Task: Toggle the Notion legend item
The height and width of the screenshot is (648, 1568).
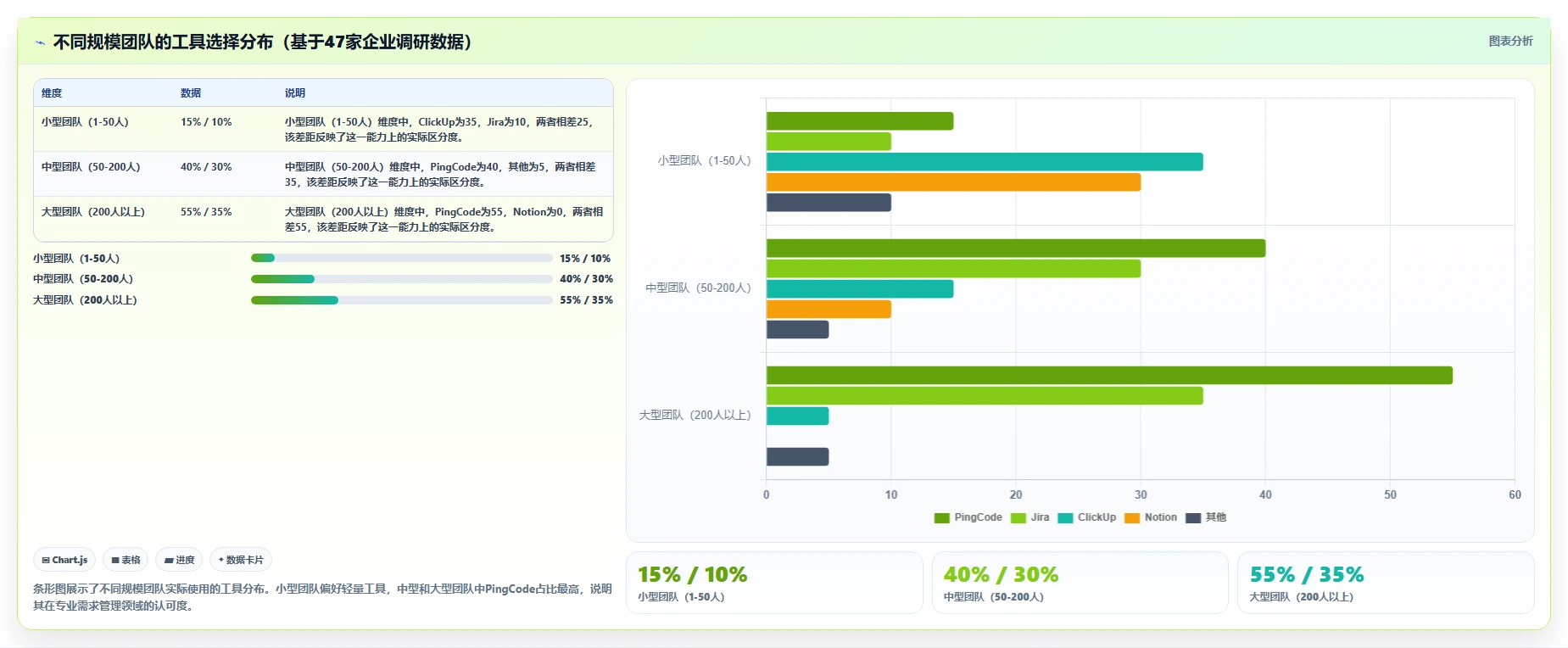Action: (1150, 517)
